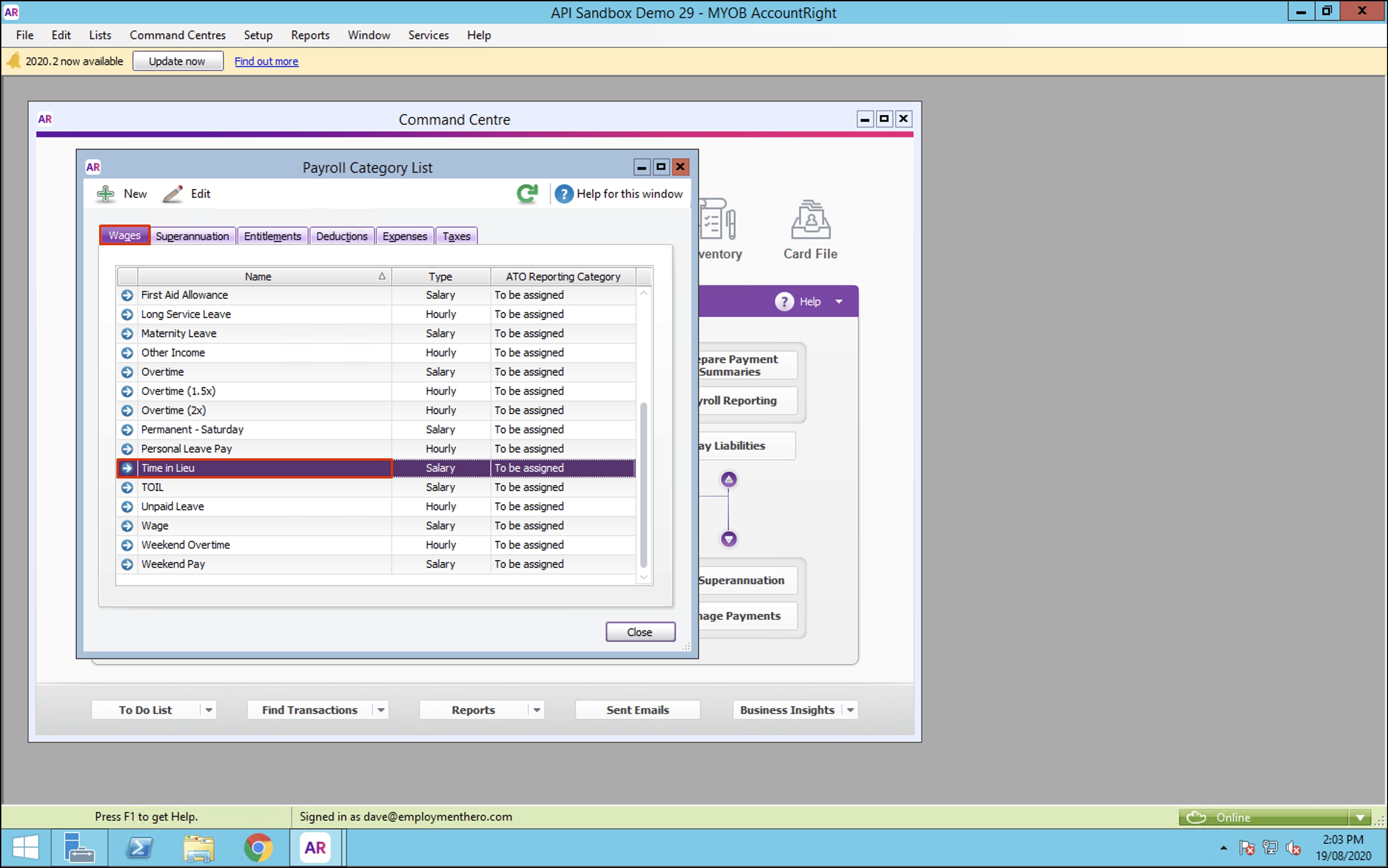Click the green refresh arrow icon
Screen dimensions: 1388x868
527,193
